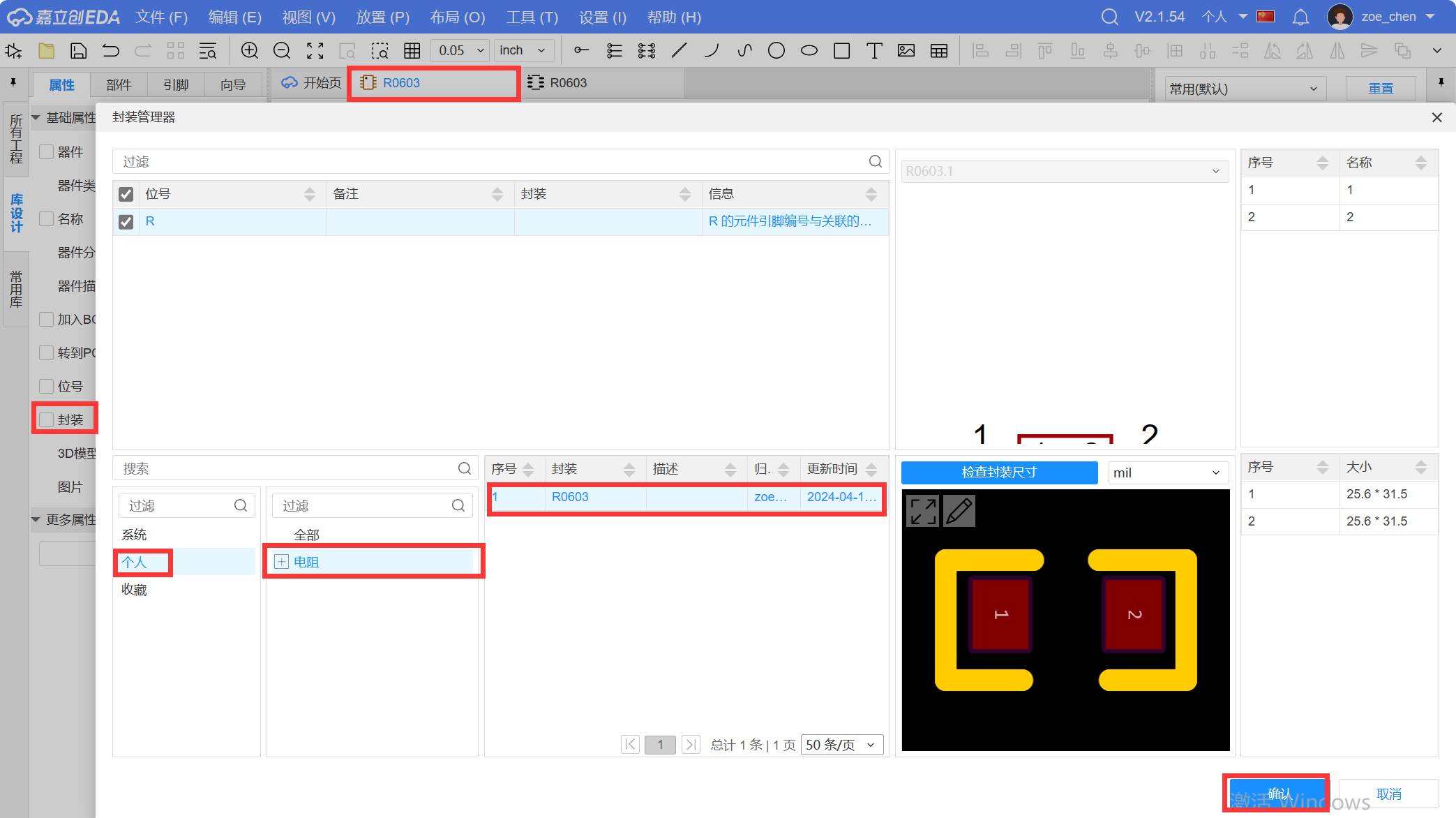Select the Line drawing tool
The height and width of the screenshot is (818, 1456).
point(679,50)
